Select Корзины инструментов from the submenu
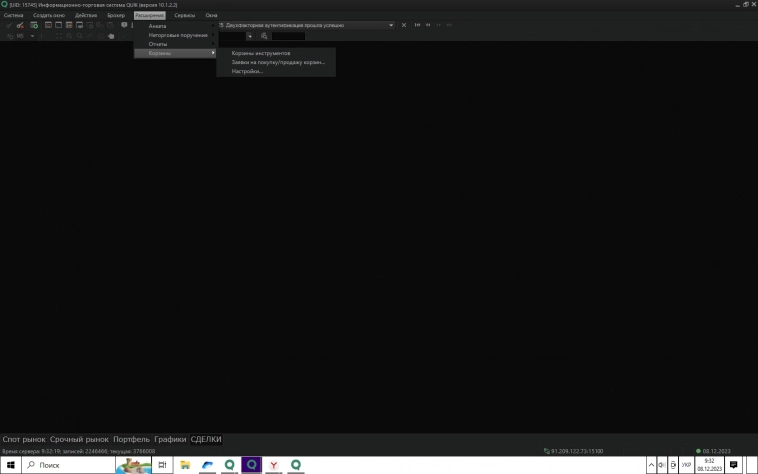Viewport: 758px width, 474px height. (x=261, y=53)
